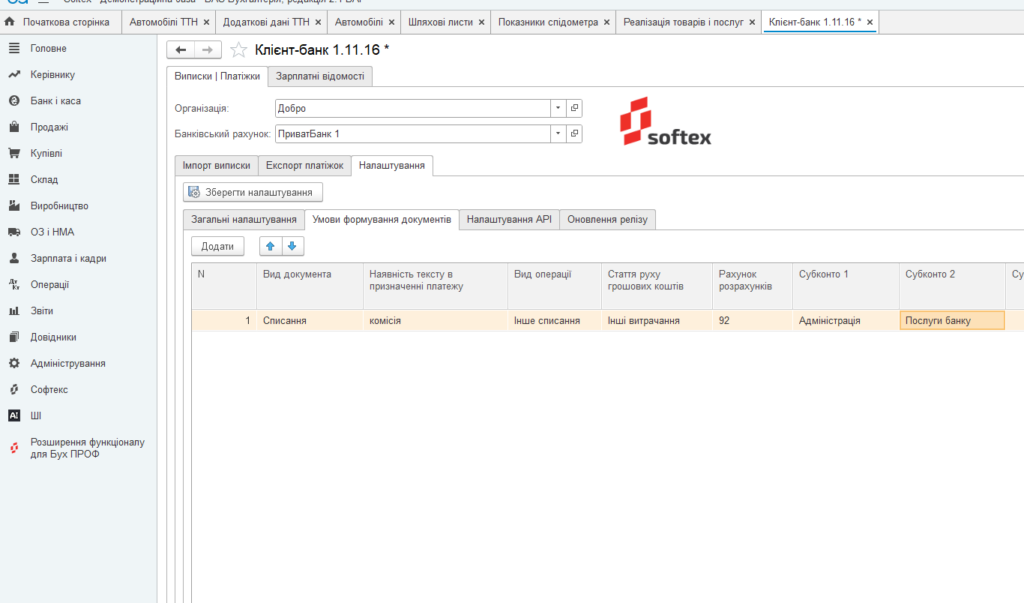Viewport: 1024px width, 603px height.
Task: Open Банк і каса sidebar section
Action: pyautogui.click(x=56, y=101)
